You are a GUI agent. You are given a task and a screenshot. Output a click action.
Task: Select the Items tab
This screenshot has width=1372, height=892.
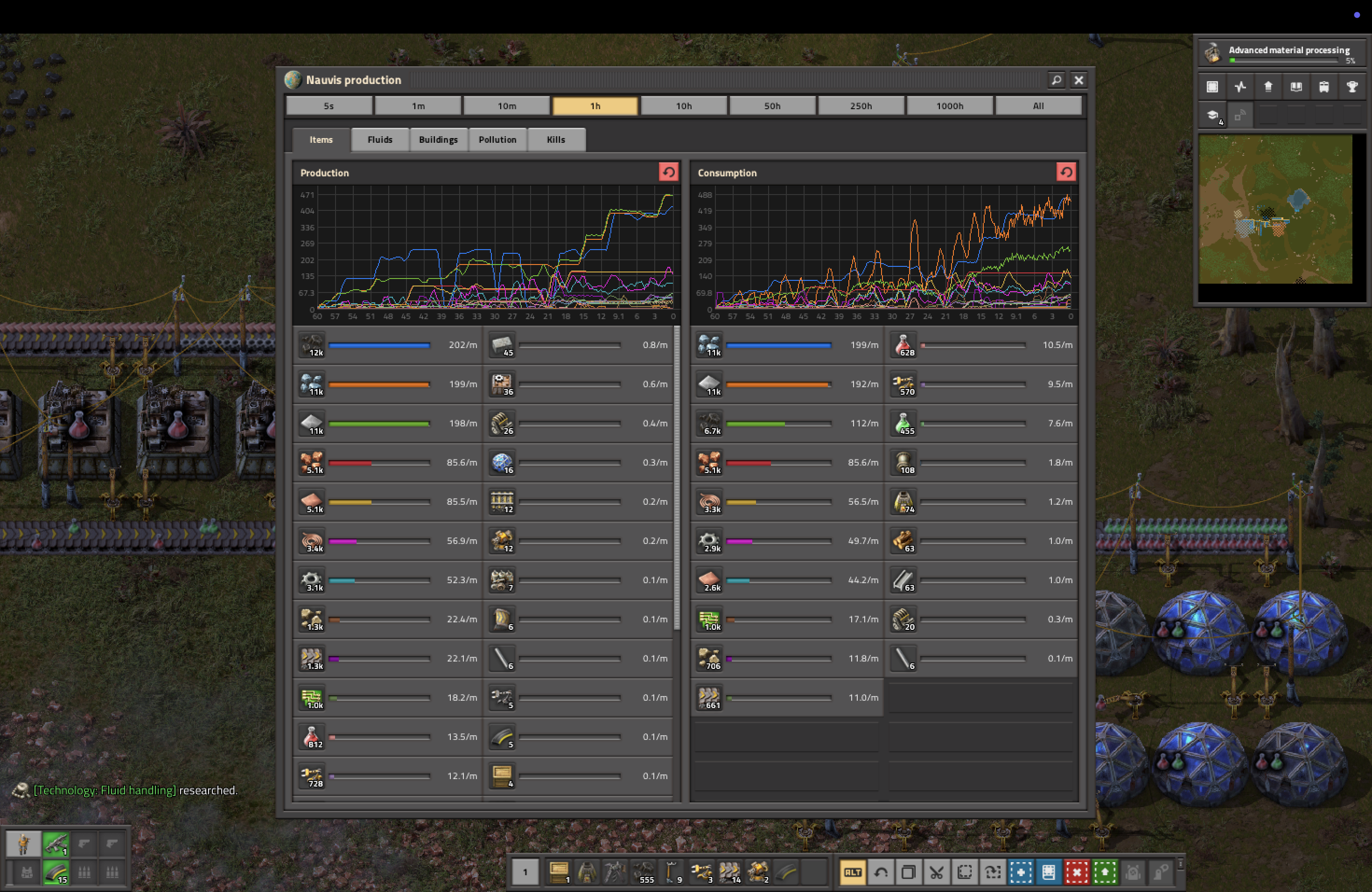(x=321, y=139)
